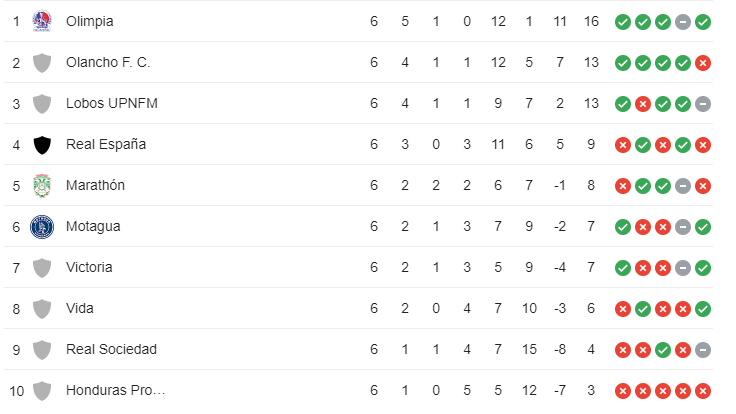Click Olimpia's 16 points value

(x=591, y=21)
